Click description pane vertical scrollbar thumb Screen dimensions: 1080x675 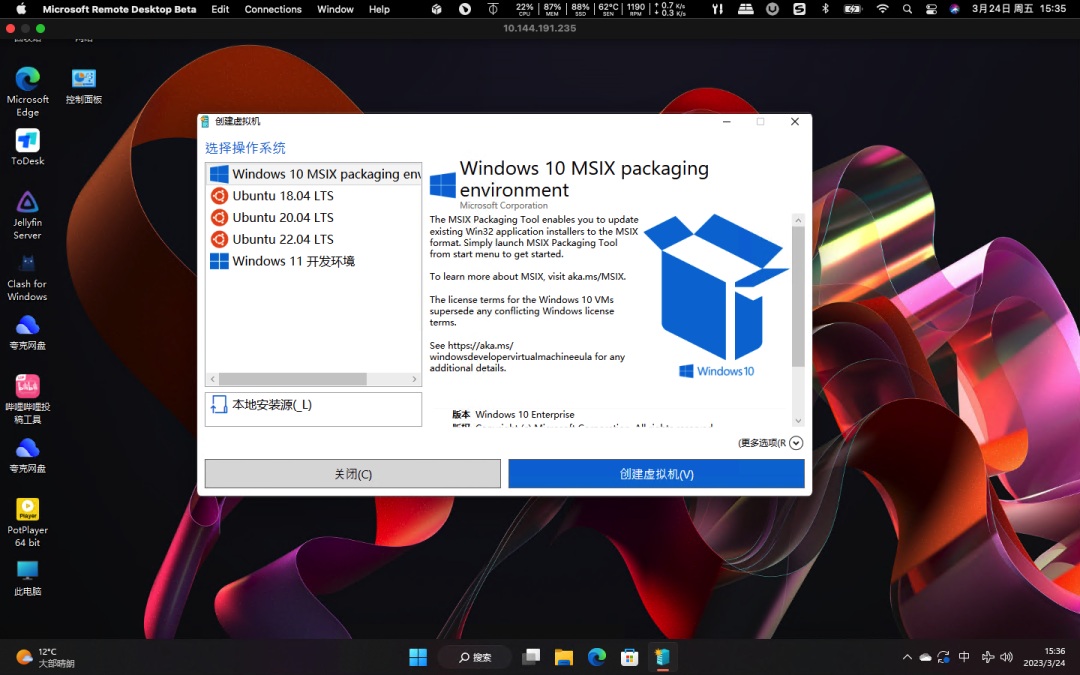coord(798,296)
